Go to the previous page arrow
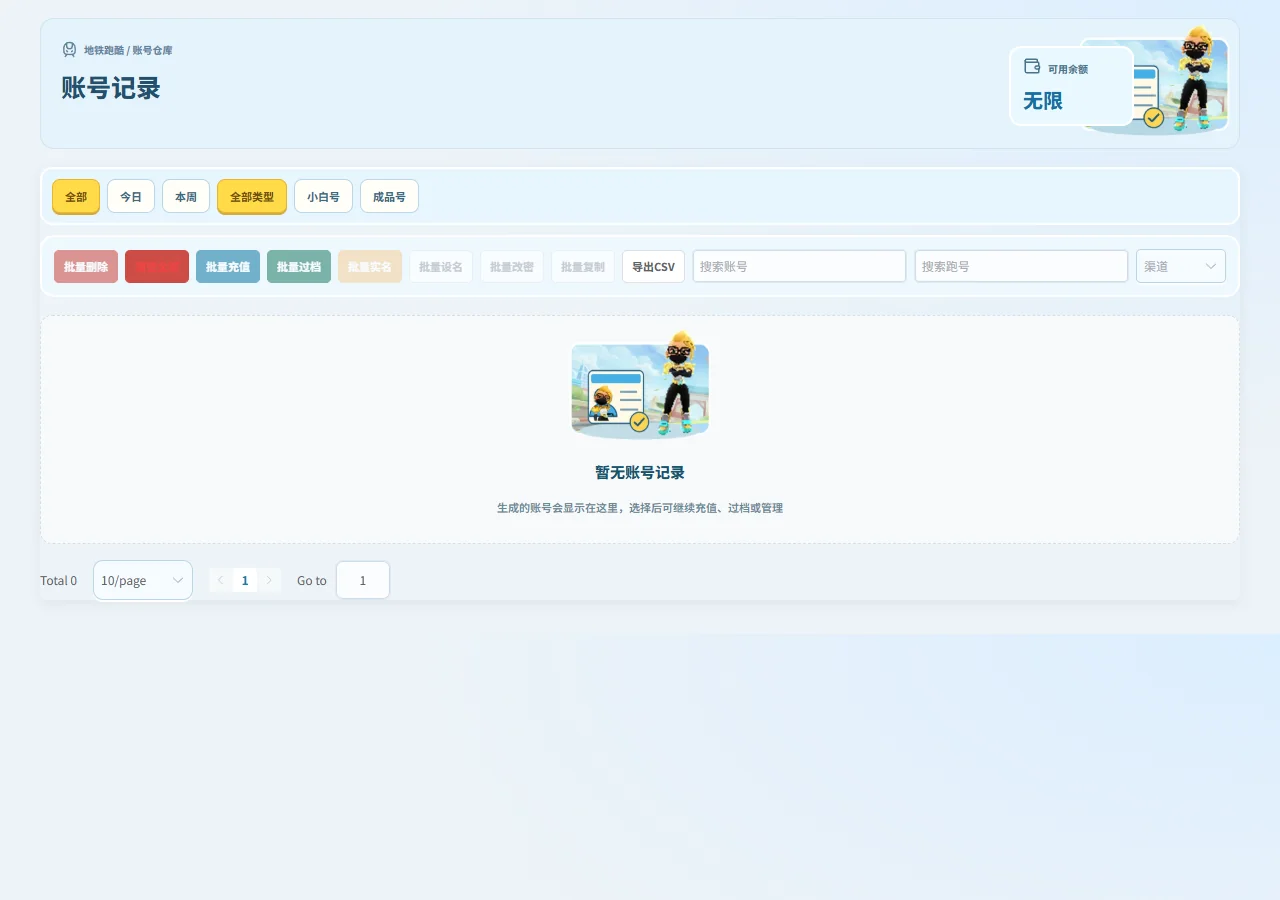 coord(220,580)
